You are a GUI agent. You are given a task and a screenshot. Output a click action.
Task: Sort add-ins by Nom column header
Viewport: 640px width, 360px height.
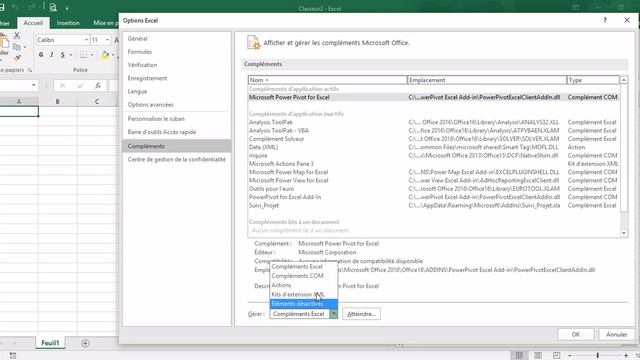pyautogui.click(x=327, y=80)
